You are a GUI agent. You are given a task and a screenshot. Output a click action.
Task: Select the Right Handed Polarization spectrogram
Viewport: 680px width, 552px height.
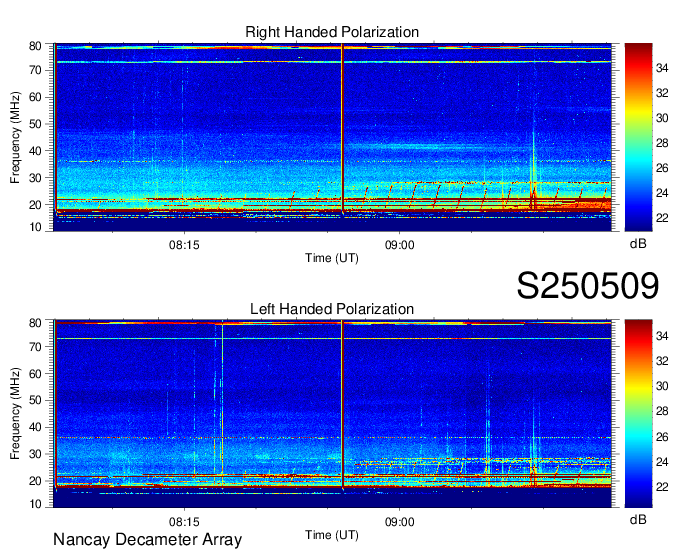pyautogui.click(x=333, y=137)
